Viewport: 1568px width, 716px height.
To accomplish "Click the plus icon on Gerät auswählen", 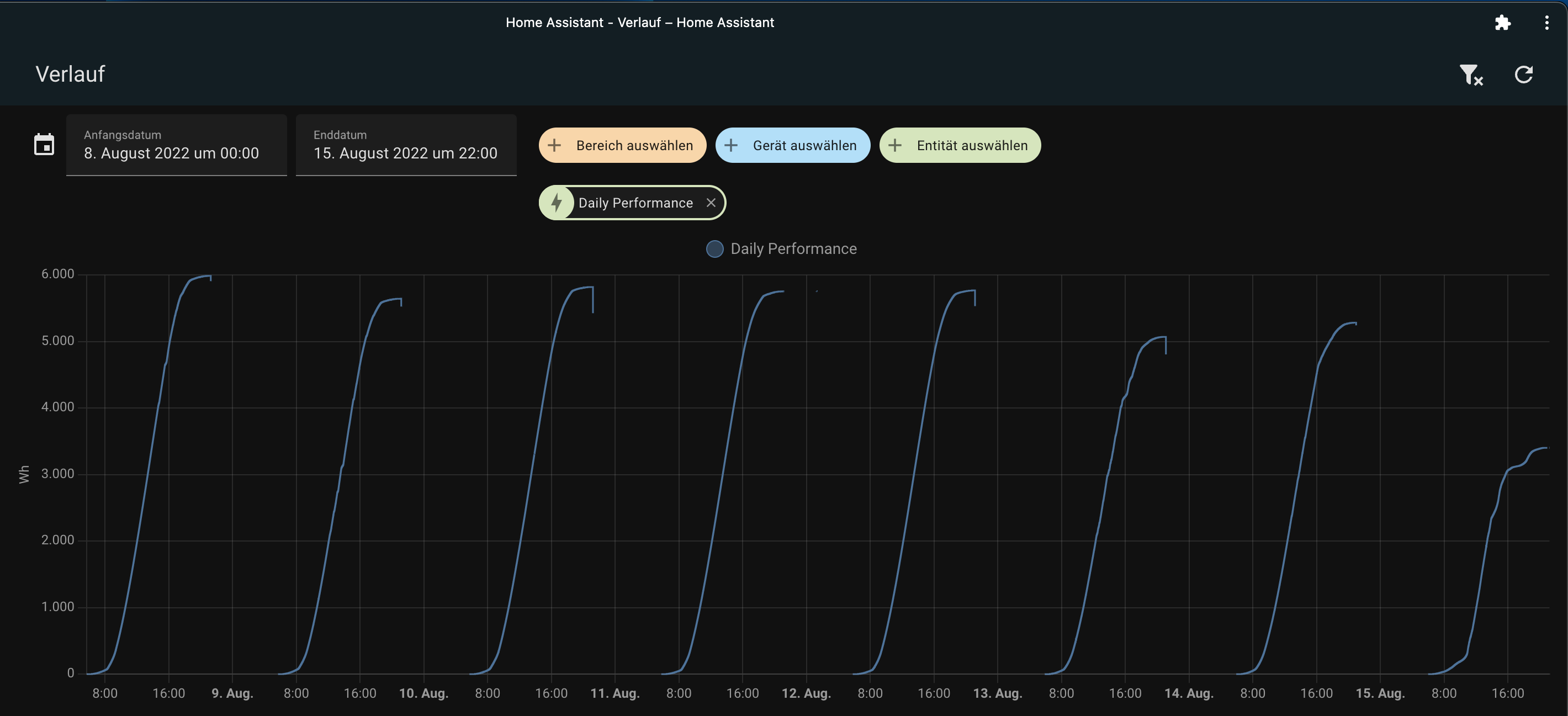I will coord(732,145).
